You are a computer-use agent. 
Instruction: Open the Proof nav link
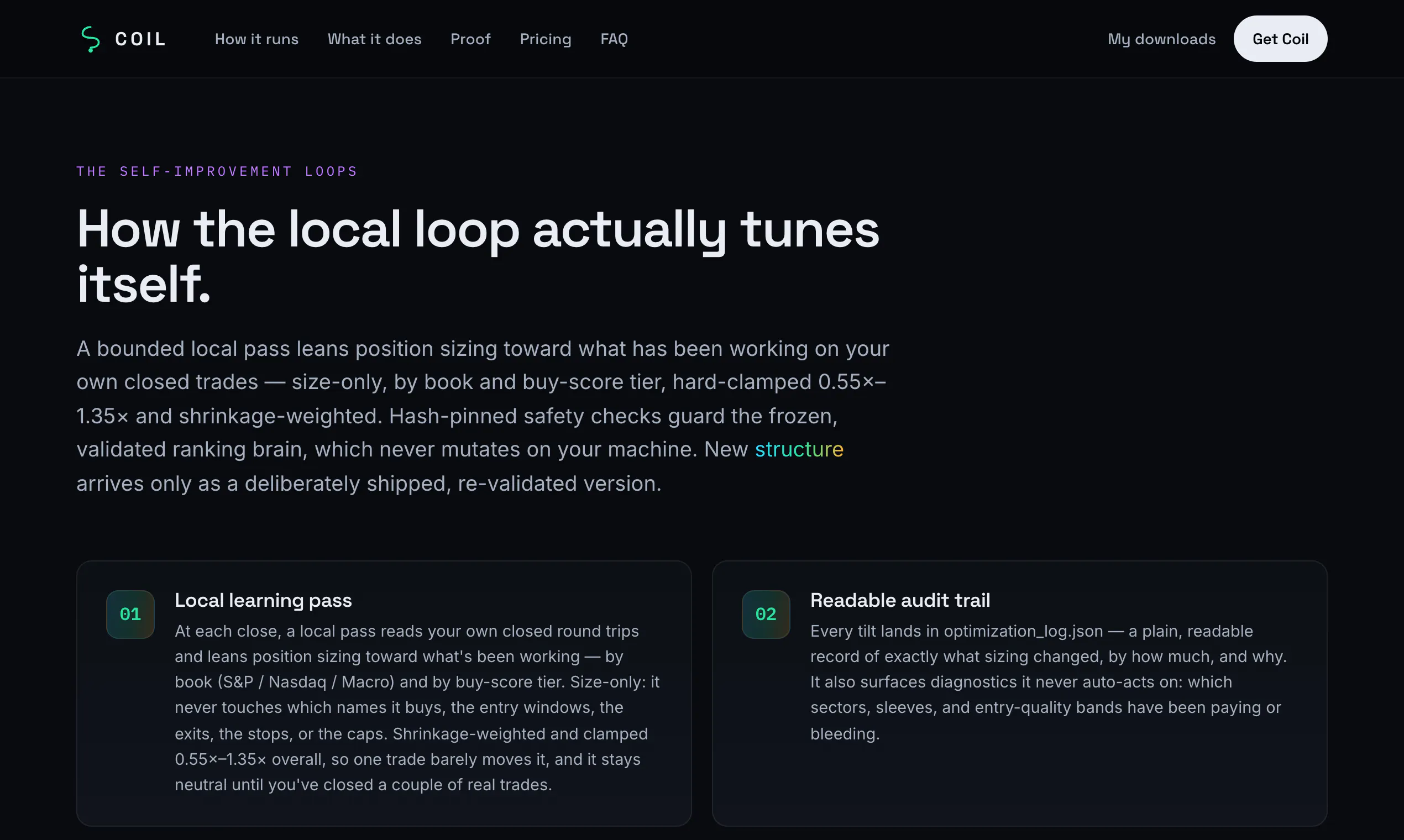click(470, 39)
